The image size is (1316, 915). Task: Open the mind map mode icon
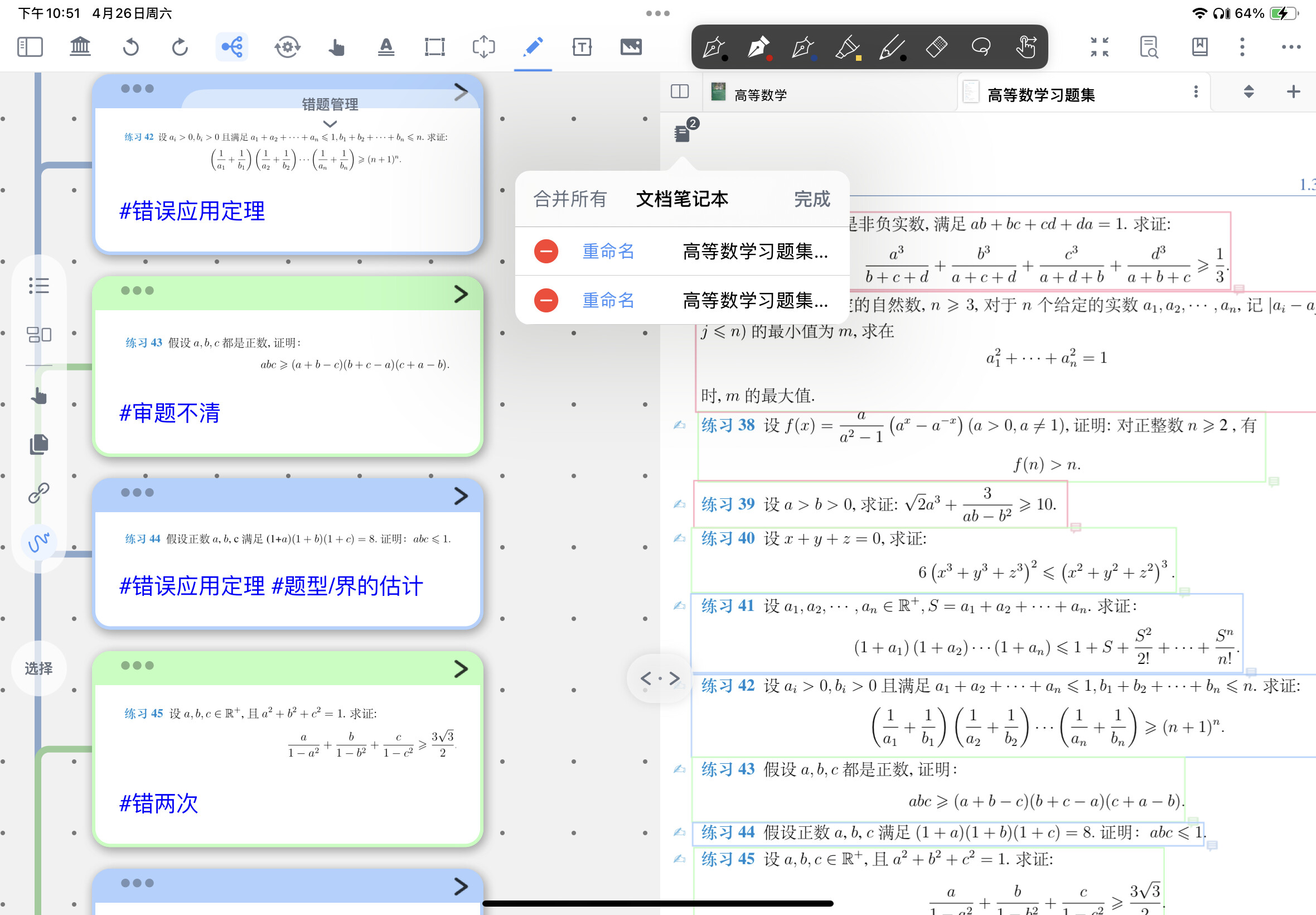click(232, 46)
